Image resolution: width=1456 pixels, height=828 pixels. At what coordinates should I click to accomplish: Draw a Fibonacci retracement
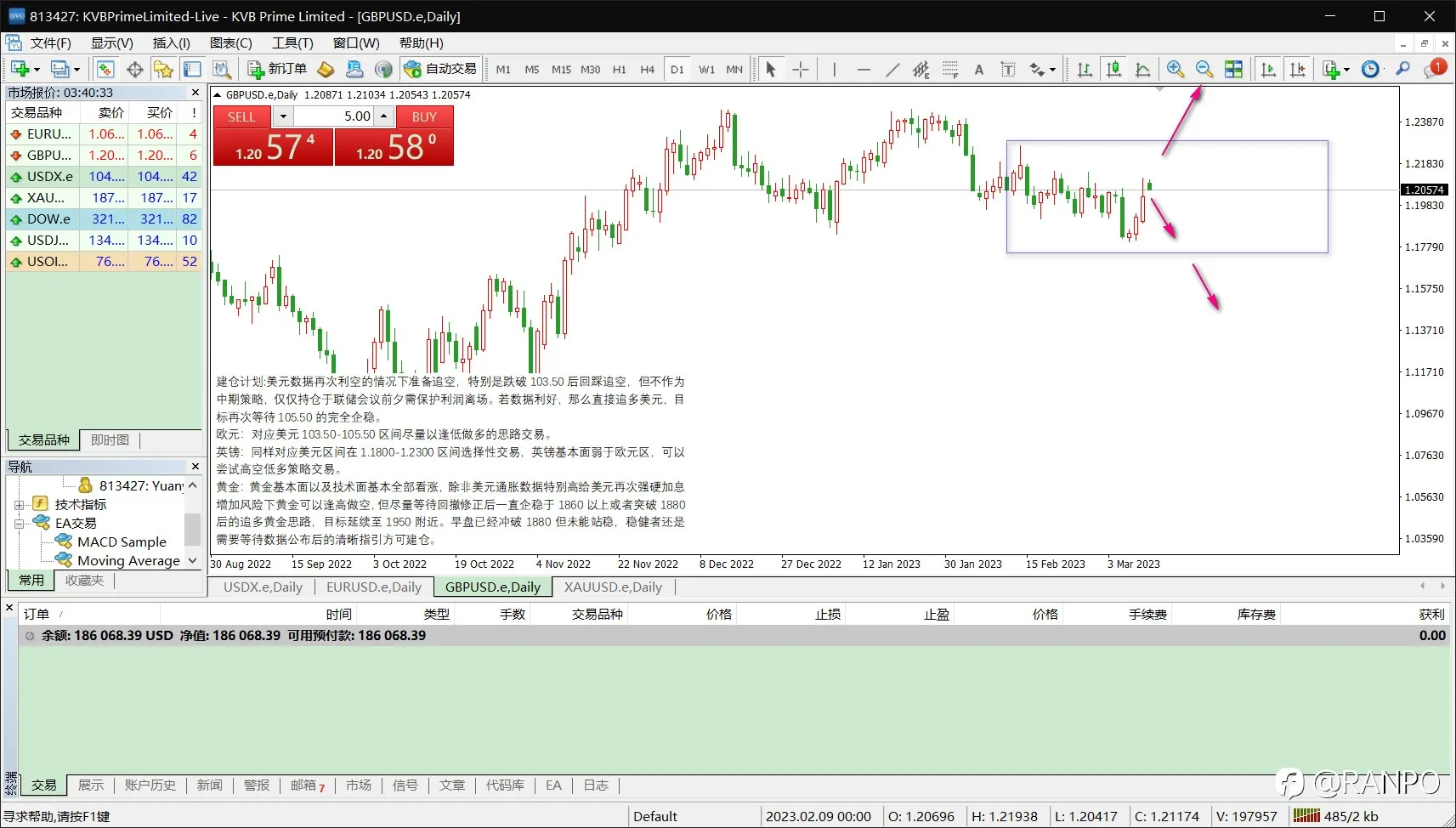(x=950, y=70)
